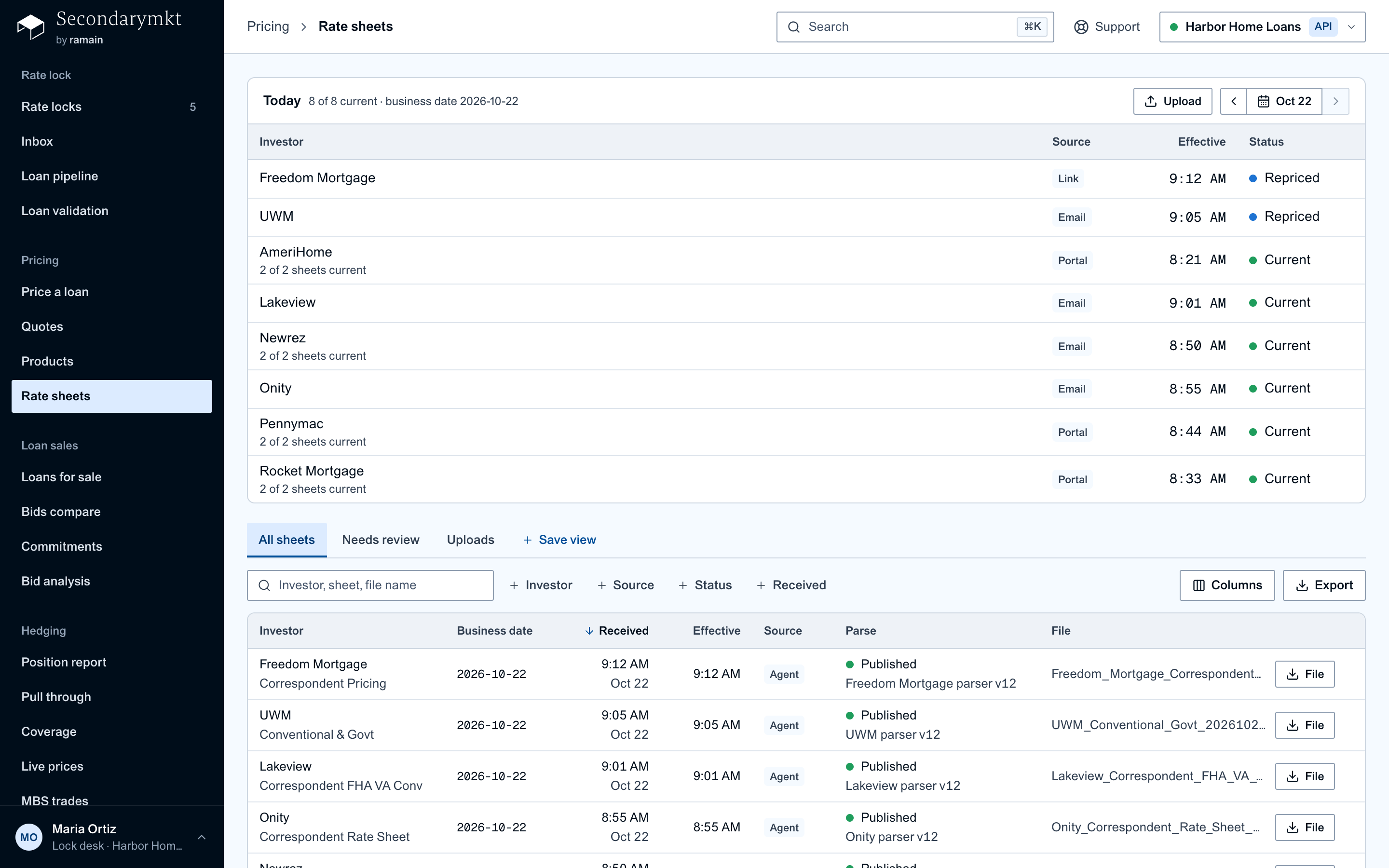Image resolution: width=1389 pixels, height=868 pixels.
Task: Go to next business date arrow
Action: (x=1335, y=101)
